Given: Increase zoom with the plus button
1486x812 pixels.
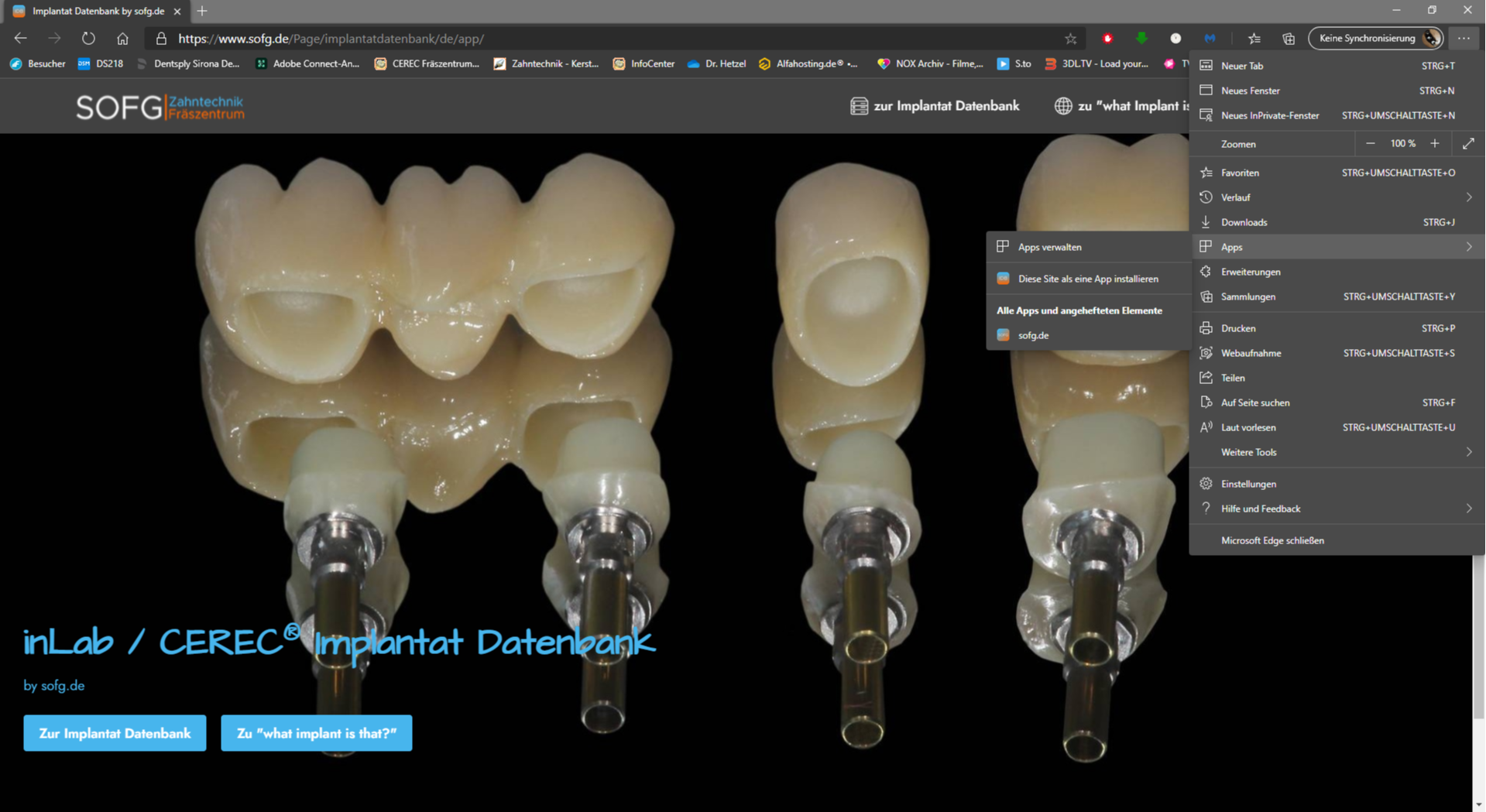Looking at the screenshot, I should [x=1435, y=144].
